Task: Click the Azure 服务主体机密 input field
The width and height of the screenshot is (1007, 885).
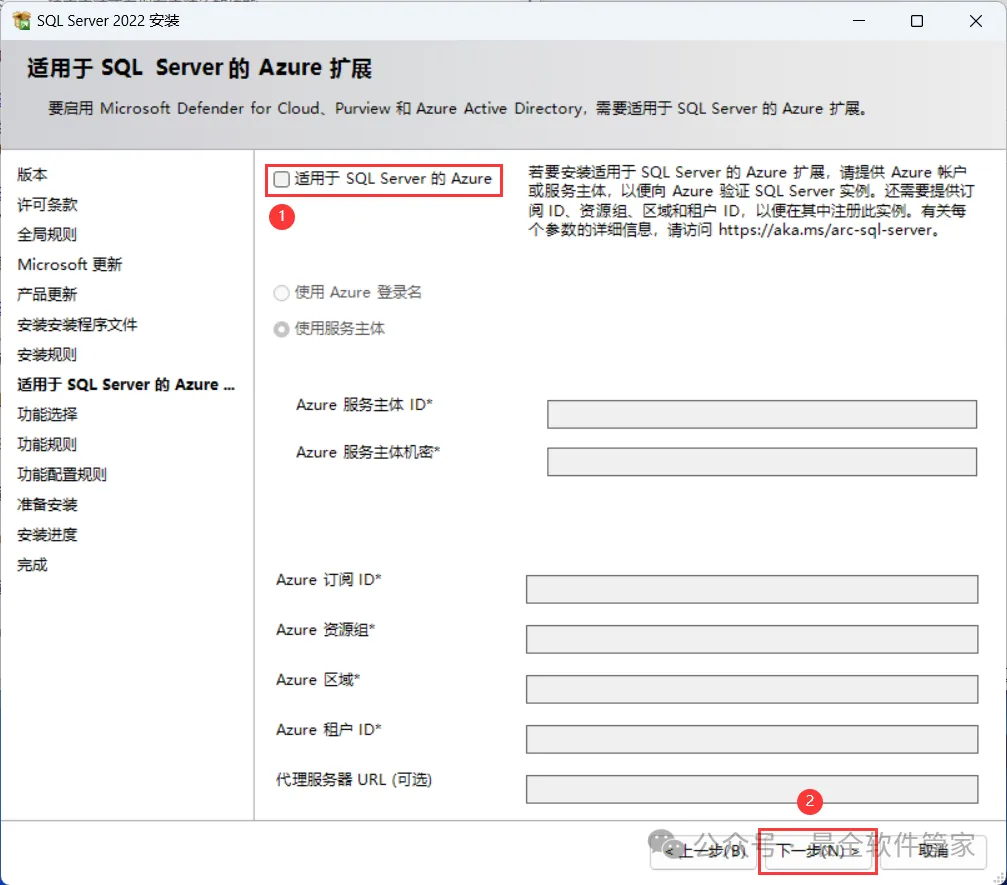Action: (x=762, y=462)
